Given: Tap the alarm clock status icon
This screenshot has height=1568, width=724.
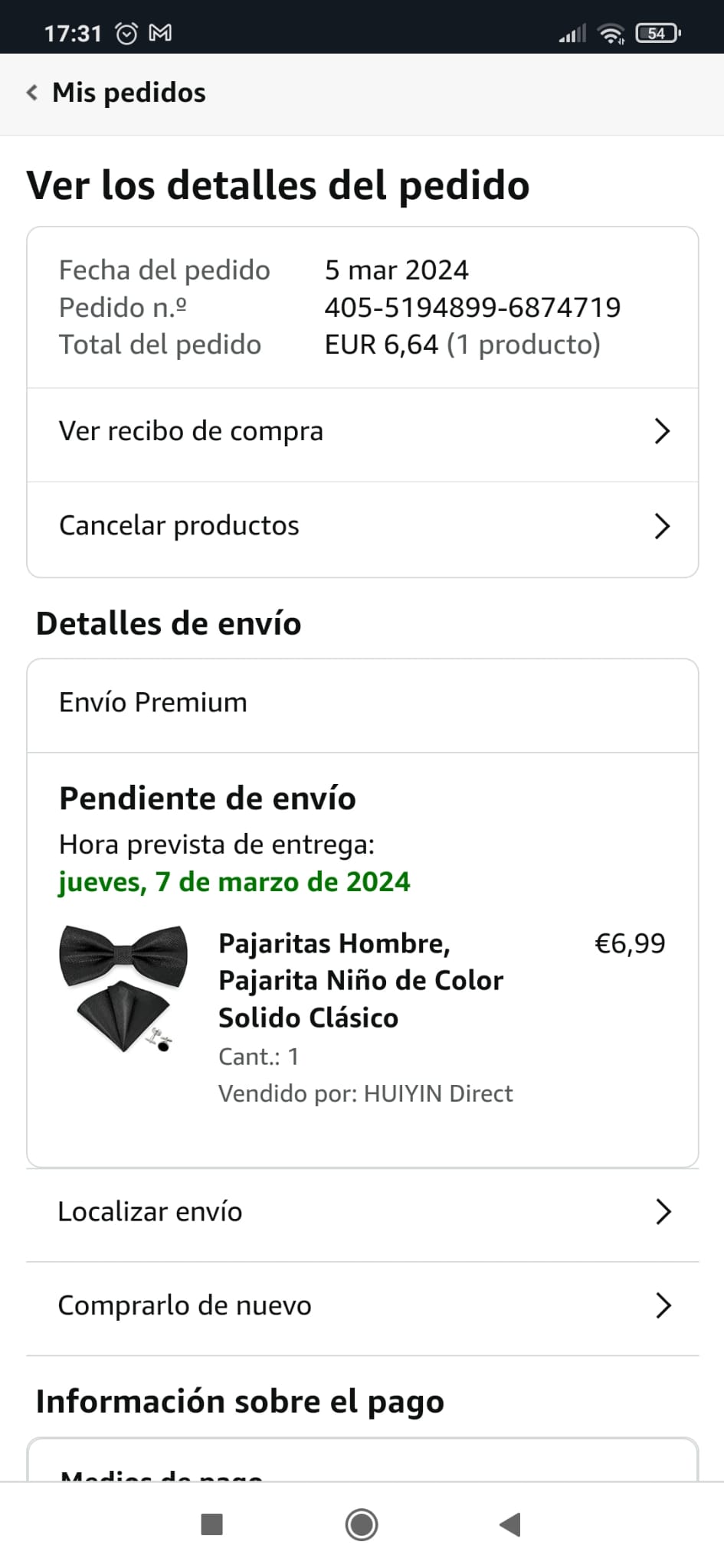Looking at the screenshot, I should coord(126,33).
